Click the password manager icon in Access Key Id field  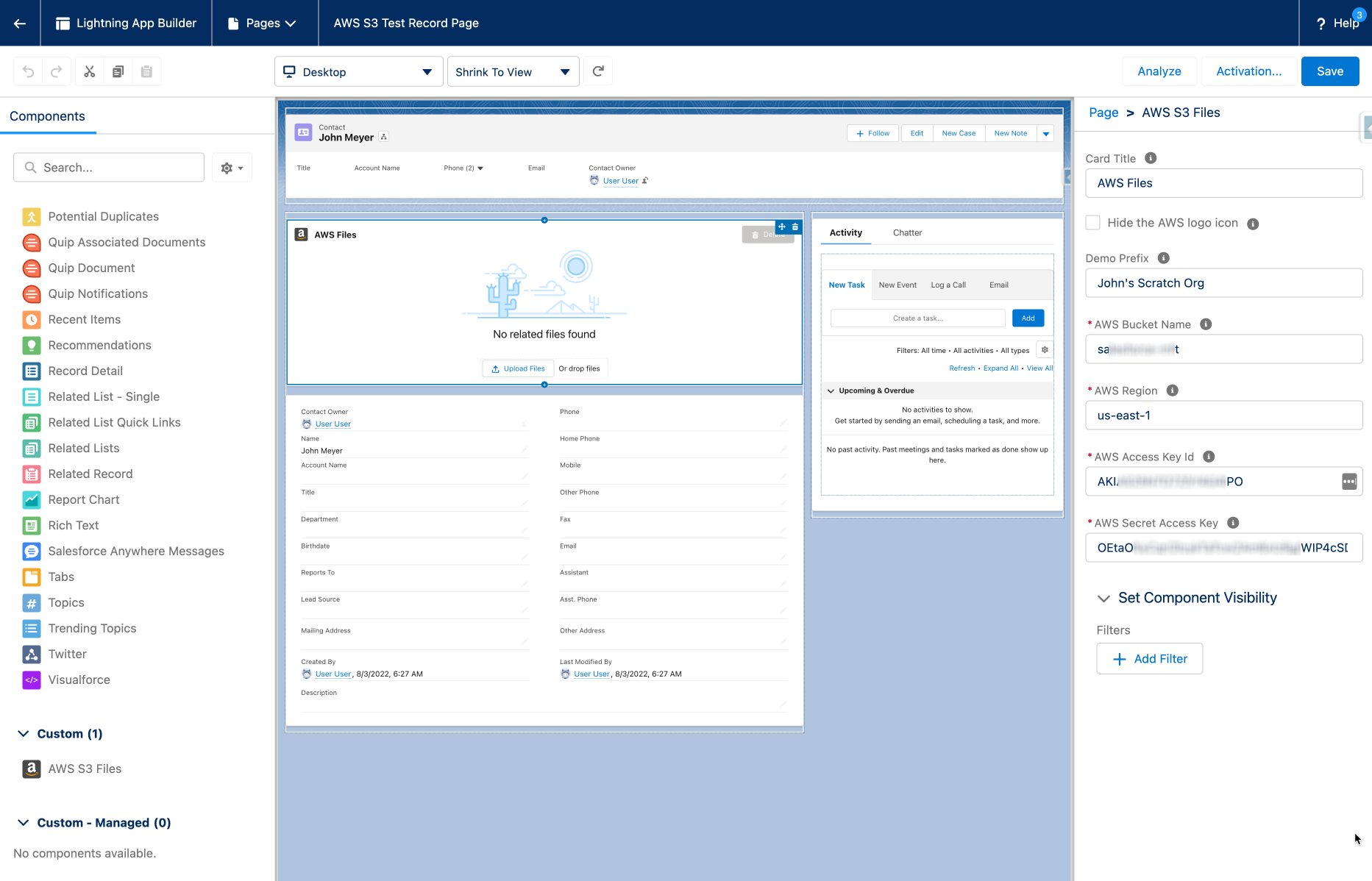(1349, 482)
